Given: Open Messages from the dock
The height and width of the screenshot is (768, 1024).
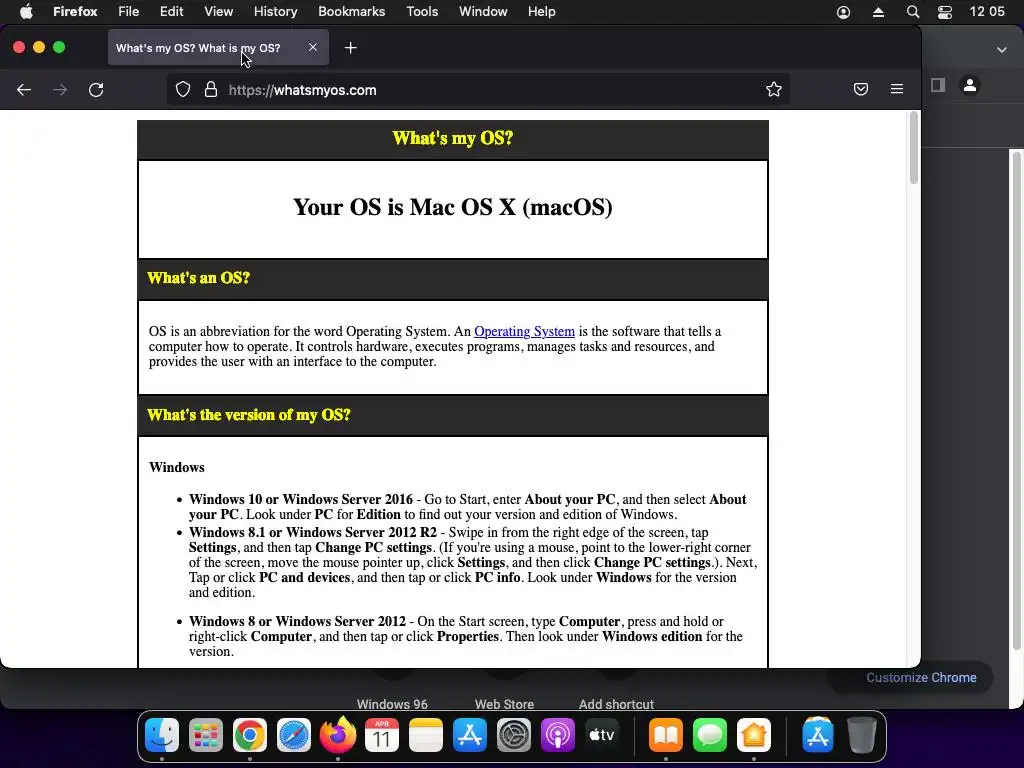Looking at the screenshot, I should [710, 735].
